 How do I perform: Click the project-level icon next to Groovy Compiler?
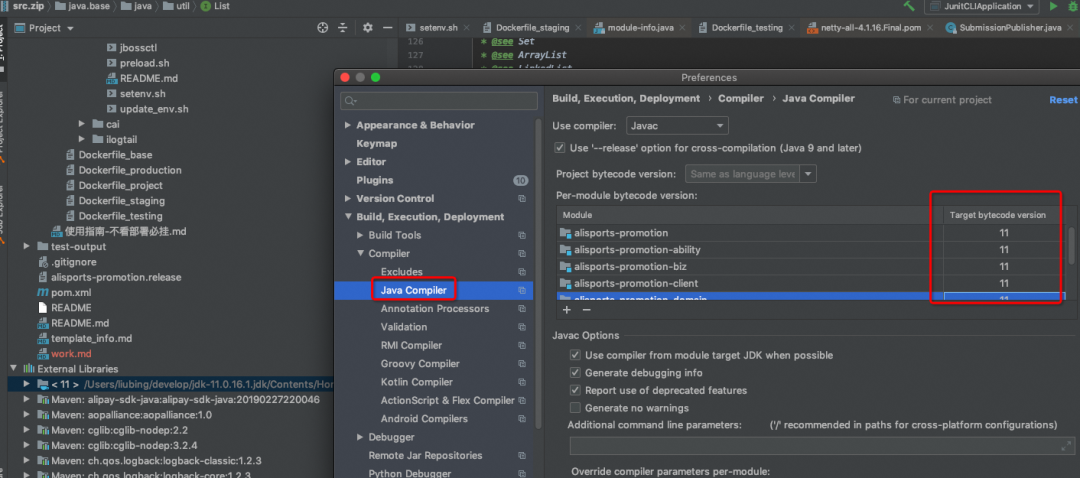pos(521,364)
